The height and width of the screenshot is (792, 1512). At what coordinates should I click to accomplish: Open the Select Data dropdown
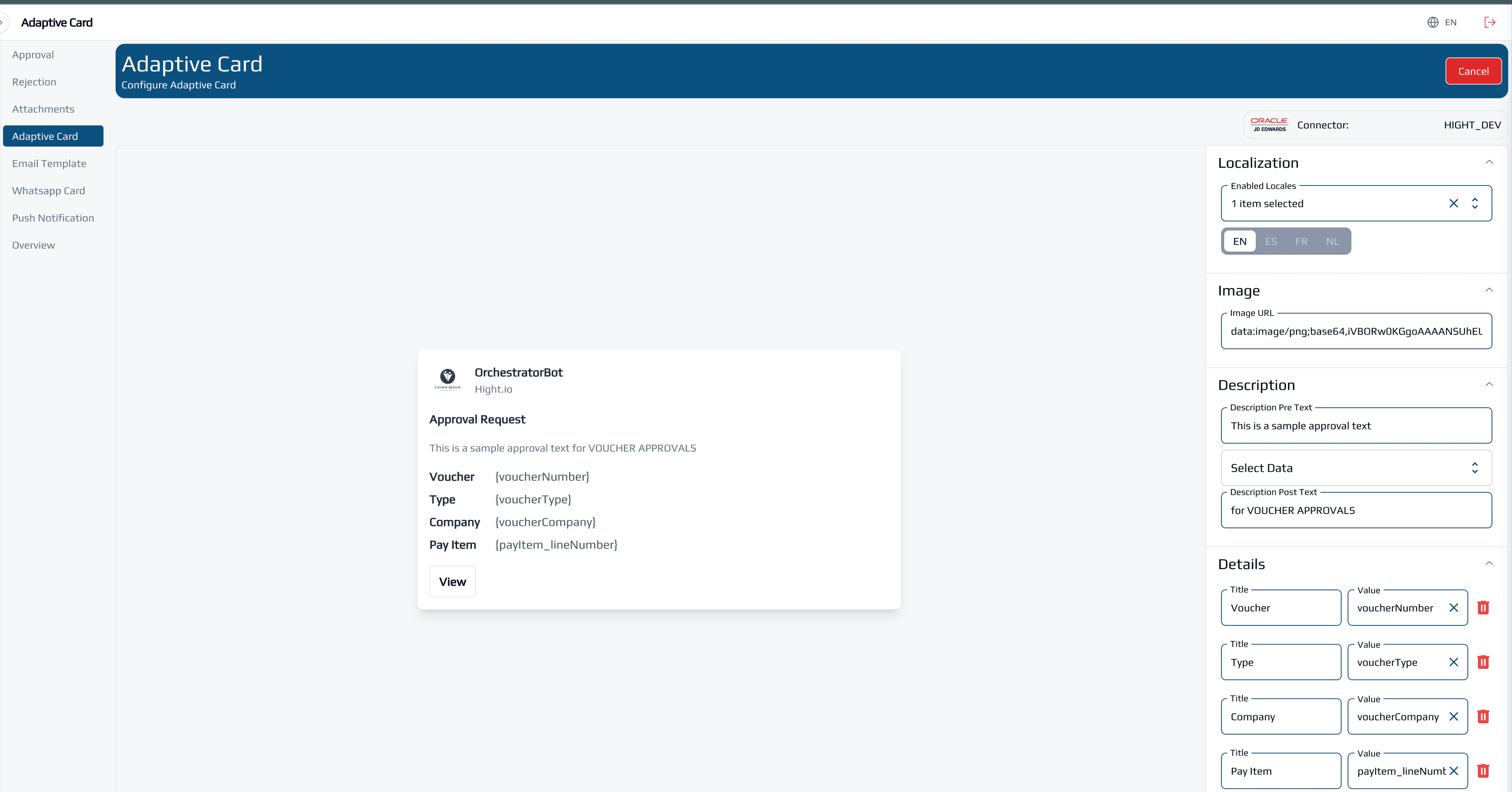[x=1356, y=468]
